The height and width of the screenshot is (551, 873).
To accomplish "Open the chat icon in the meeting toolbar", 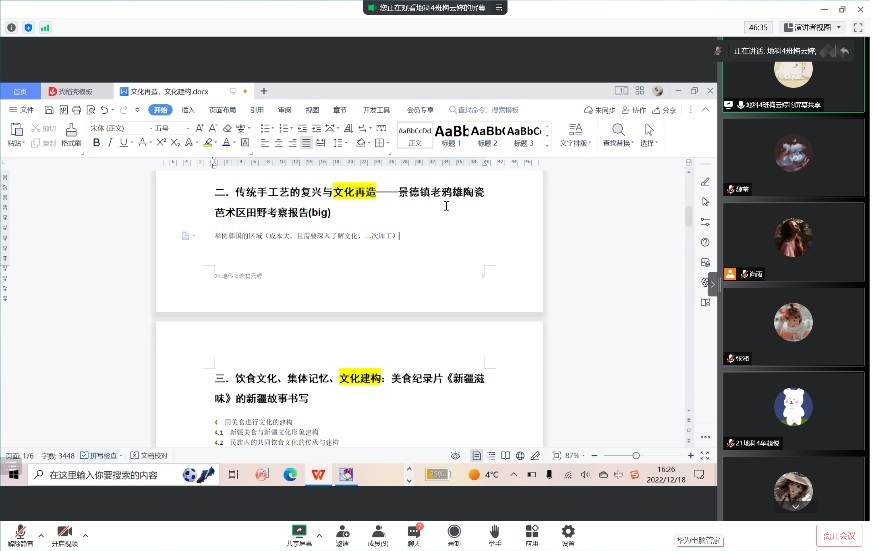I will coord(413,534).
